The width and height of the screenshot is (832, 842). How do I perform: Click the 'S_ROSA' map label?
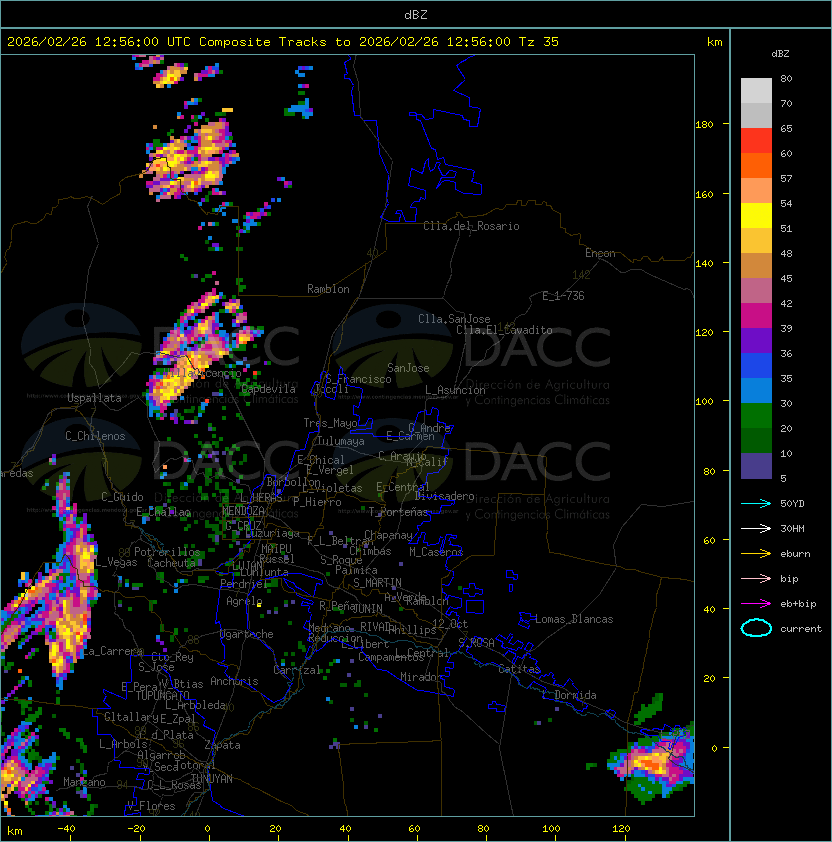click(x=476, y=642)
